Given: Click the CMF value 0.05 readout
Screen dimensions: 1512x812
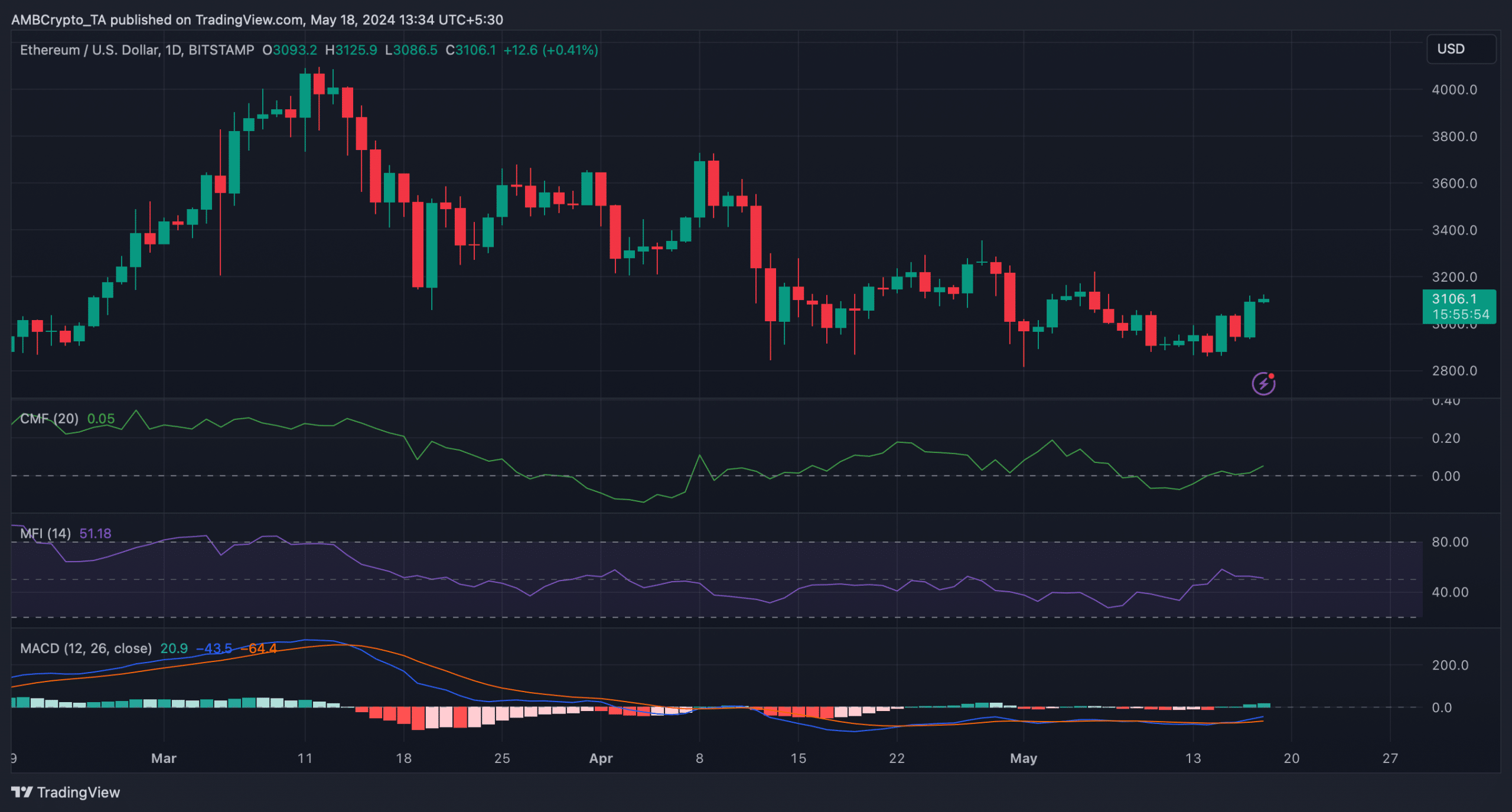Looking at the screenshot, I should coord(101,419).
